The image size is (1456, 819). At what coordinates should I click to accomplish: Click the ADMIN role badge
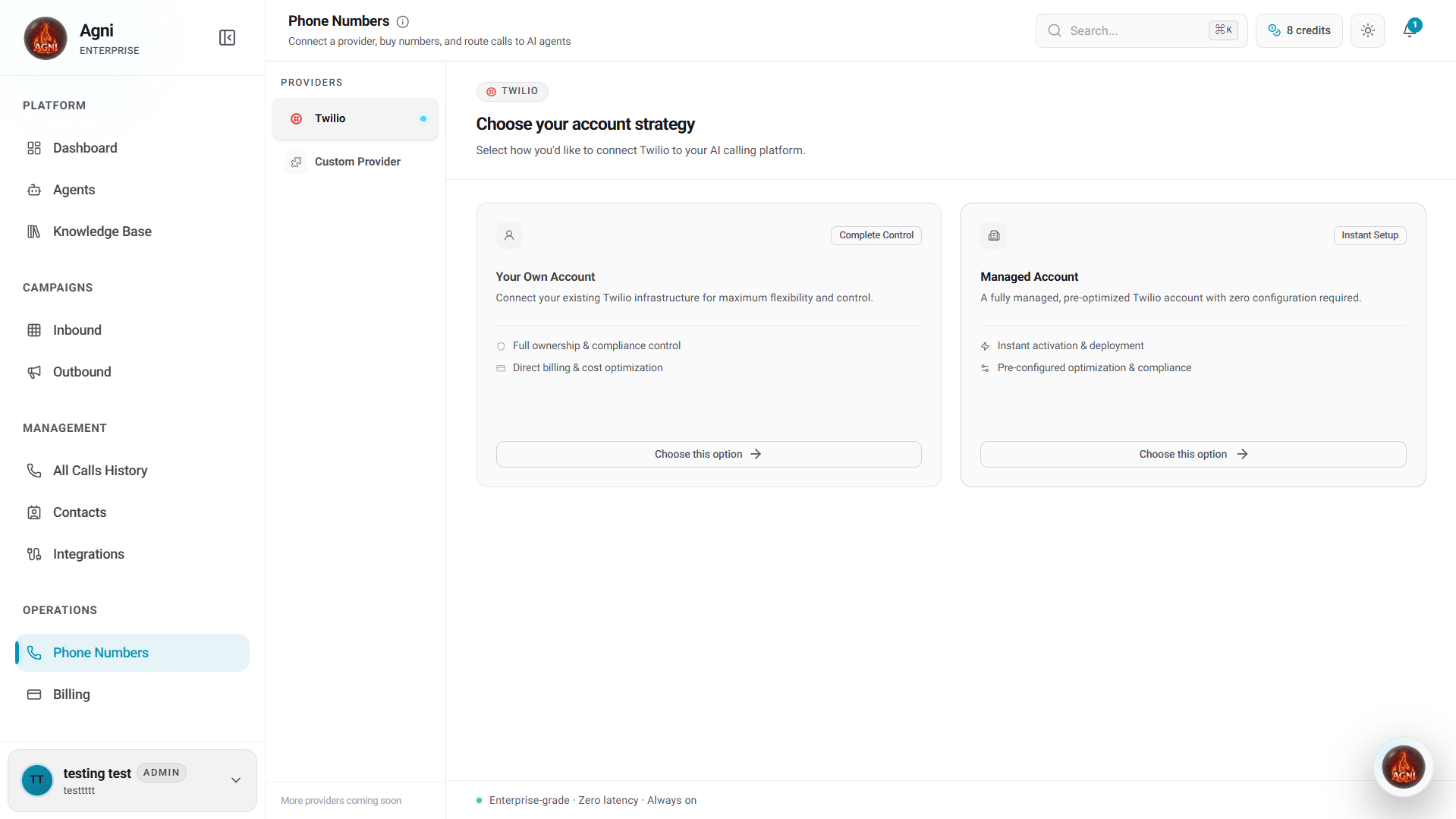pyautogui.click(x=162, y=773)
